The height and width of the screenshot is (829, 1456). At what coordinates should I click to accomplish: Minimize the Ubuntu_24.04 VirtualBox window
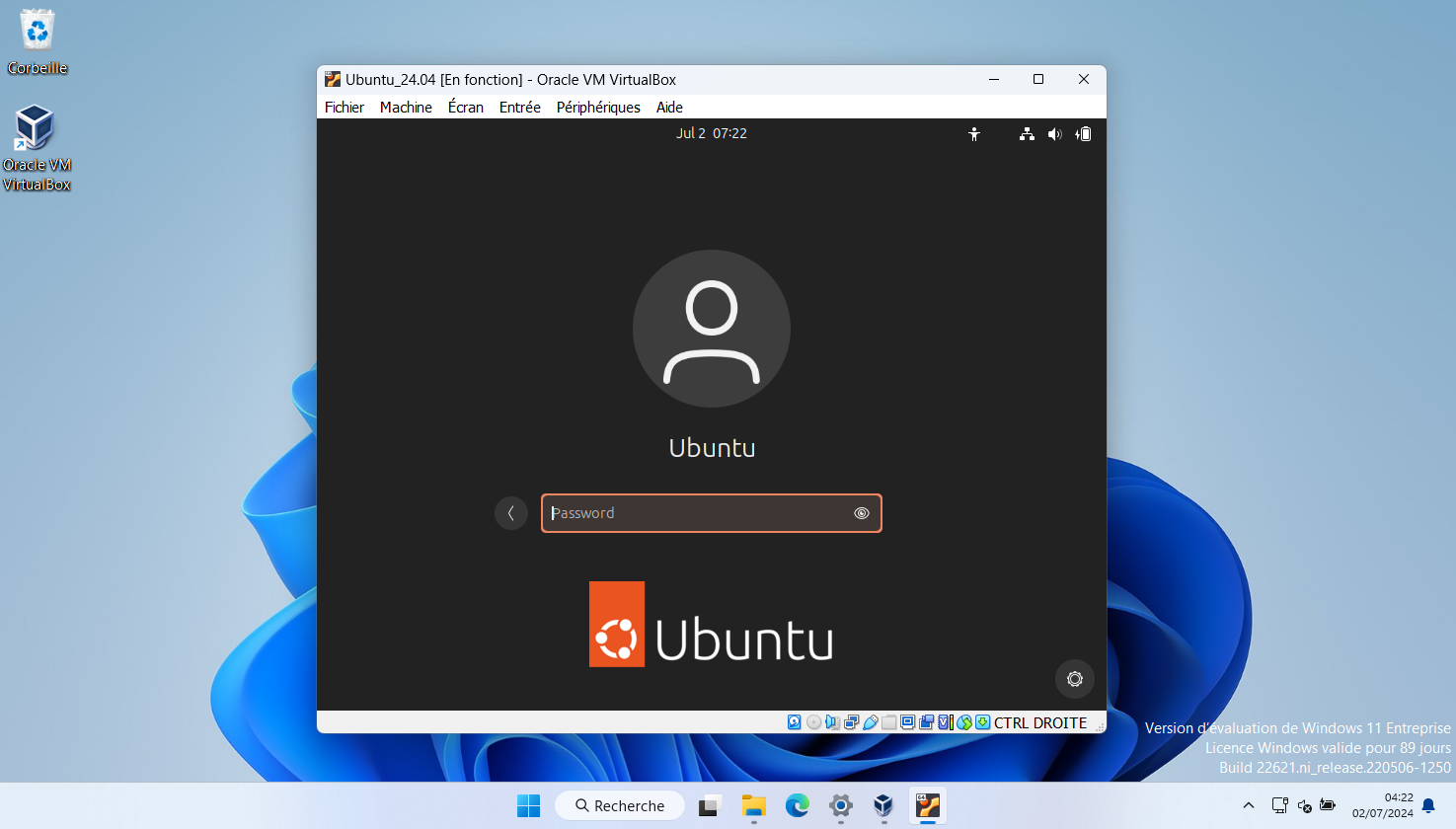click(x=994, y=79)
